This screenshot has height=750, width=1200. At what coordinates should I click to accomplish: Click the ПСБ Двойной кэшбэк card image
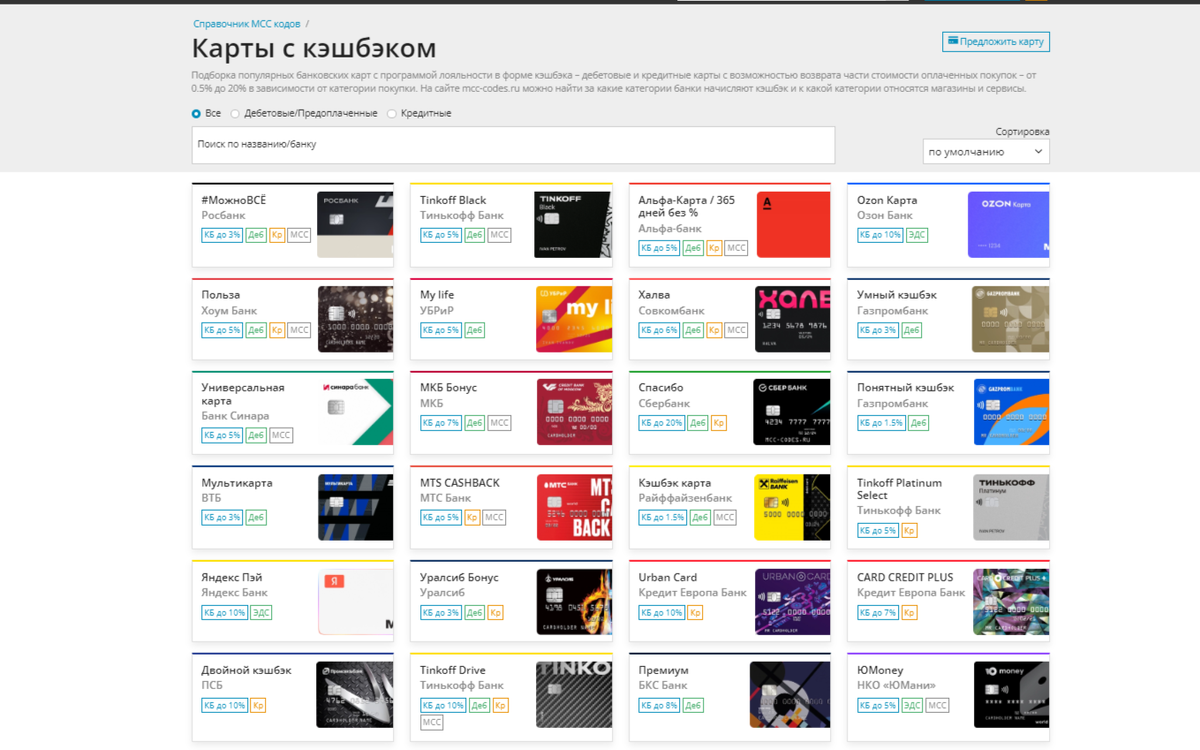pyautogui.click(x=354, y=695)
